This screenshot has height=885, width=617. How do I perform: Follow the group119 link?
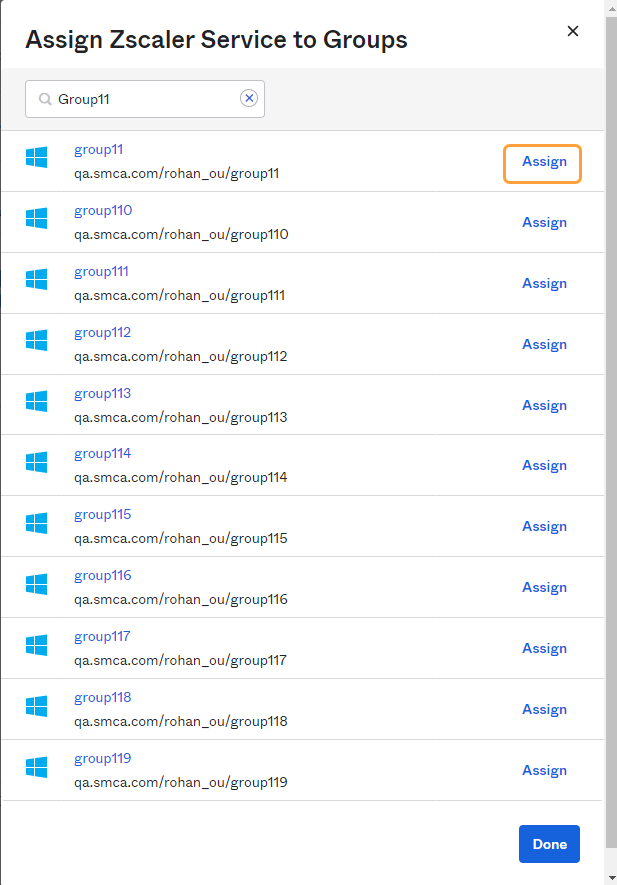click(x=102, y=758)
